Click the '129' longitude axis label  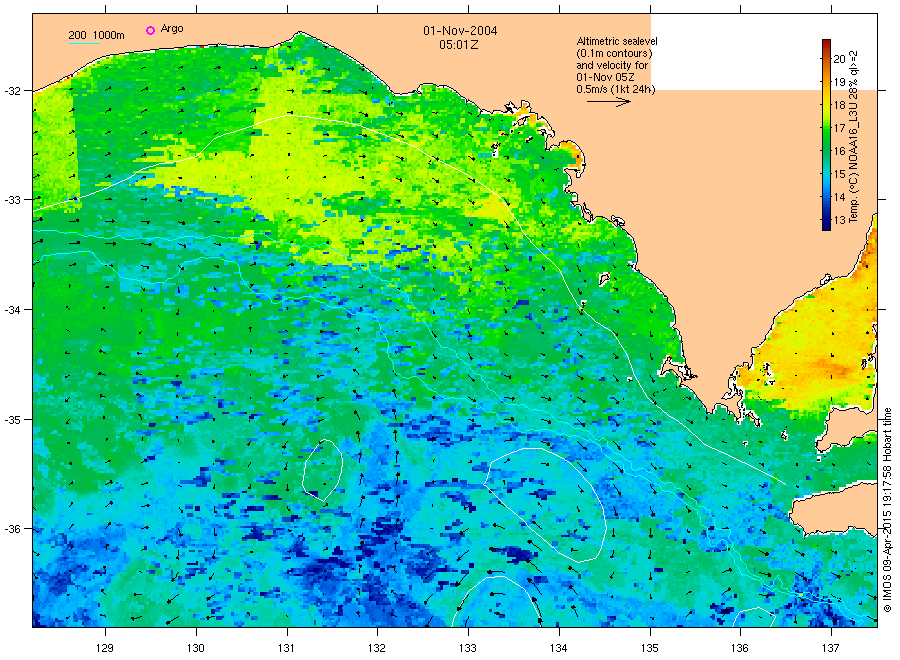point(105,648)
